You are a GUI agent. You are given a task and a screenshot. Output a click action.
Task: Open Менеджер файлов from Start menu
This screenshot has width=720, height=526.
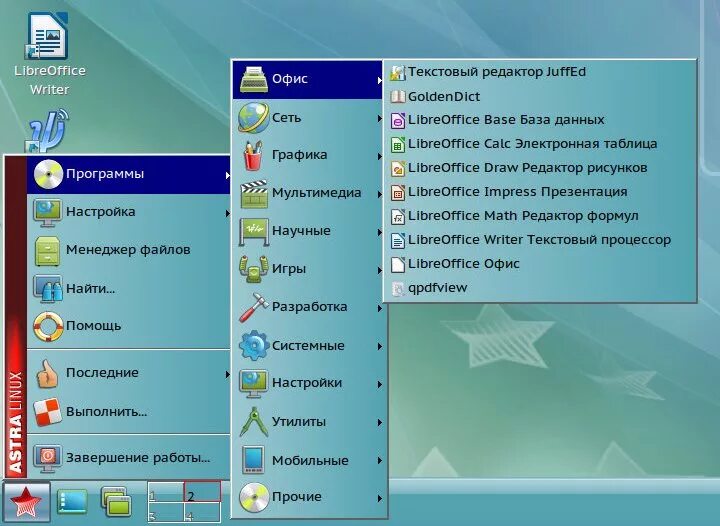(x=129, y=250)
